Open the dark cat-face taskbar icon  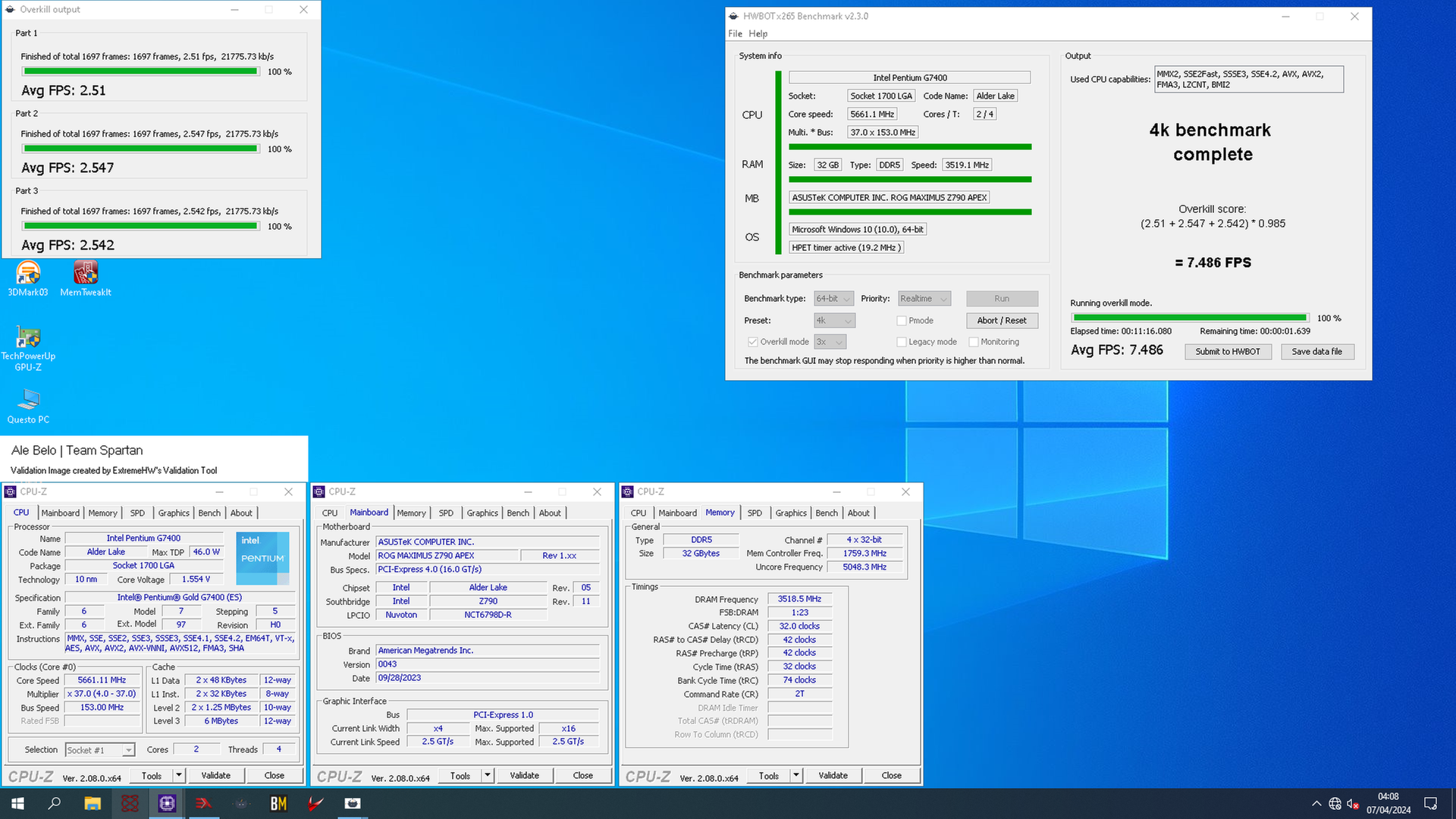click(x=241, y=803)
